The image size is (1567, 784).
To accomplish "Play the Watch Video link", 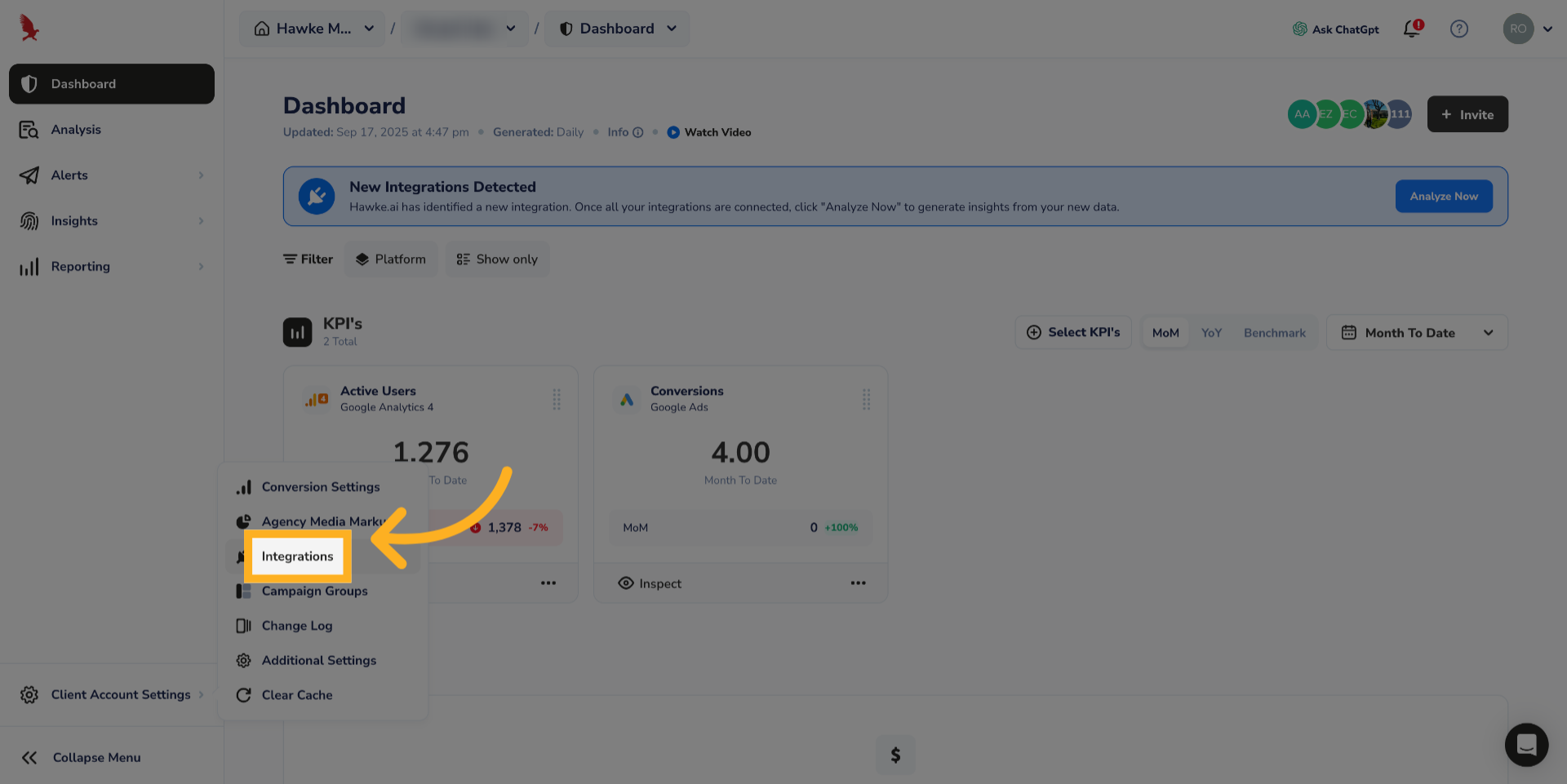I will 709,132.
